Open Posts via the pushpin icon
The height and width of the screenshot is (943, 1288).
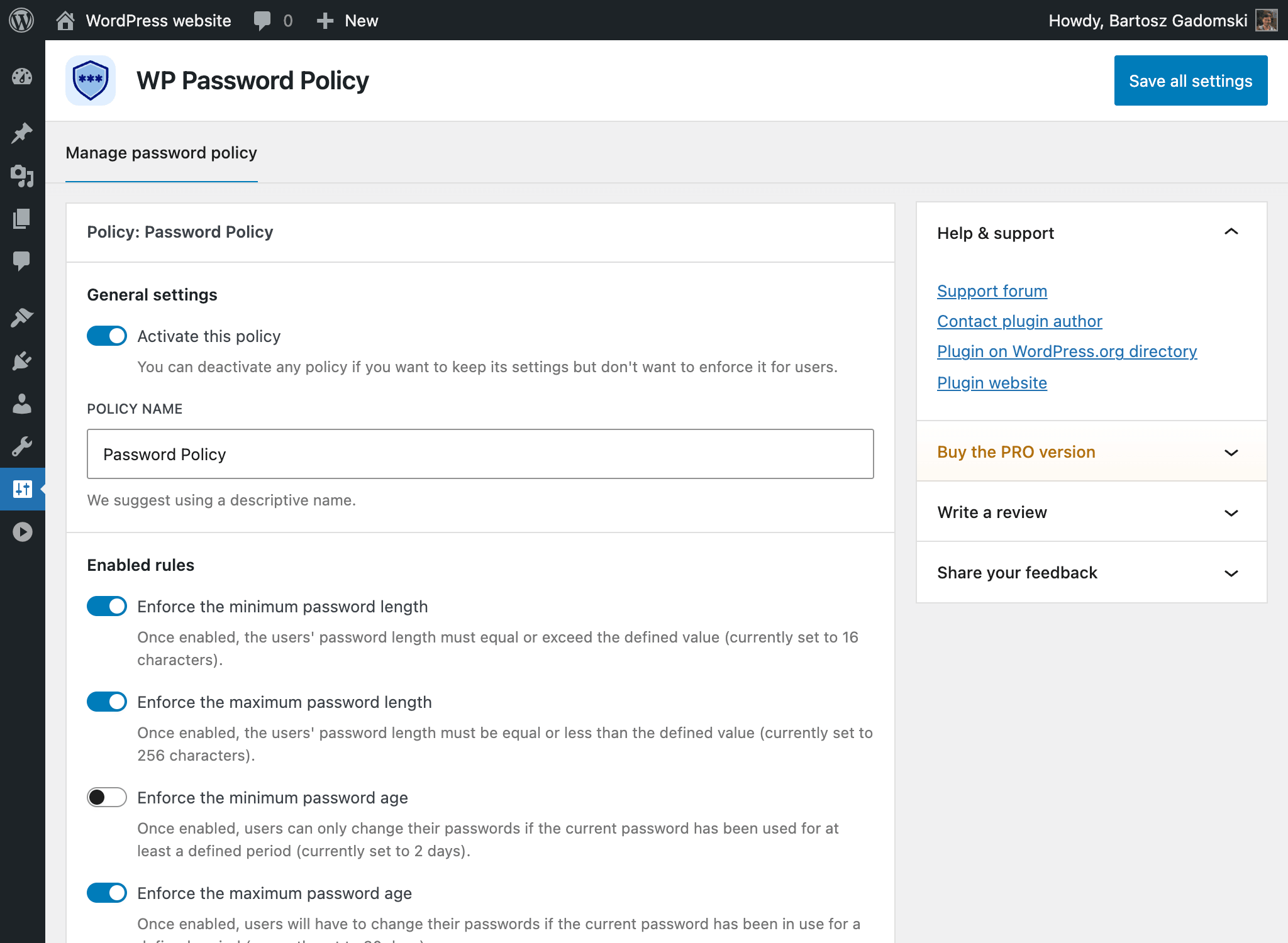tap(22, 133)
